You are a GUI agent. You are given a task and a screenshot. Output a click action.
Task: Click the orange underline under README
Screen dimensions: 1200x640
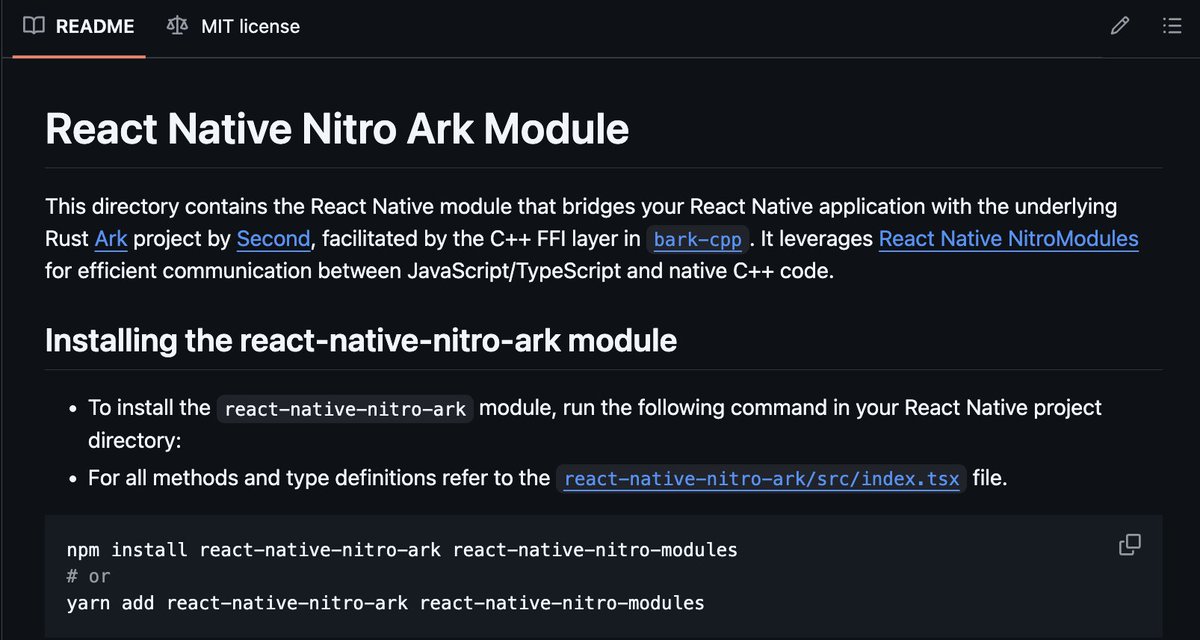(x=78, y=56)
